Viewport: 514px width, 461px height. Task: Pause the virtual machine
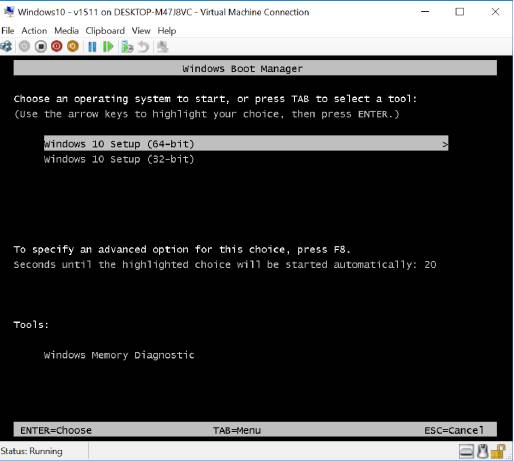tap(92, 47)
